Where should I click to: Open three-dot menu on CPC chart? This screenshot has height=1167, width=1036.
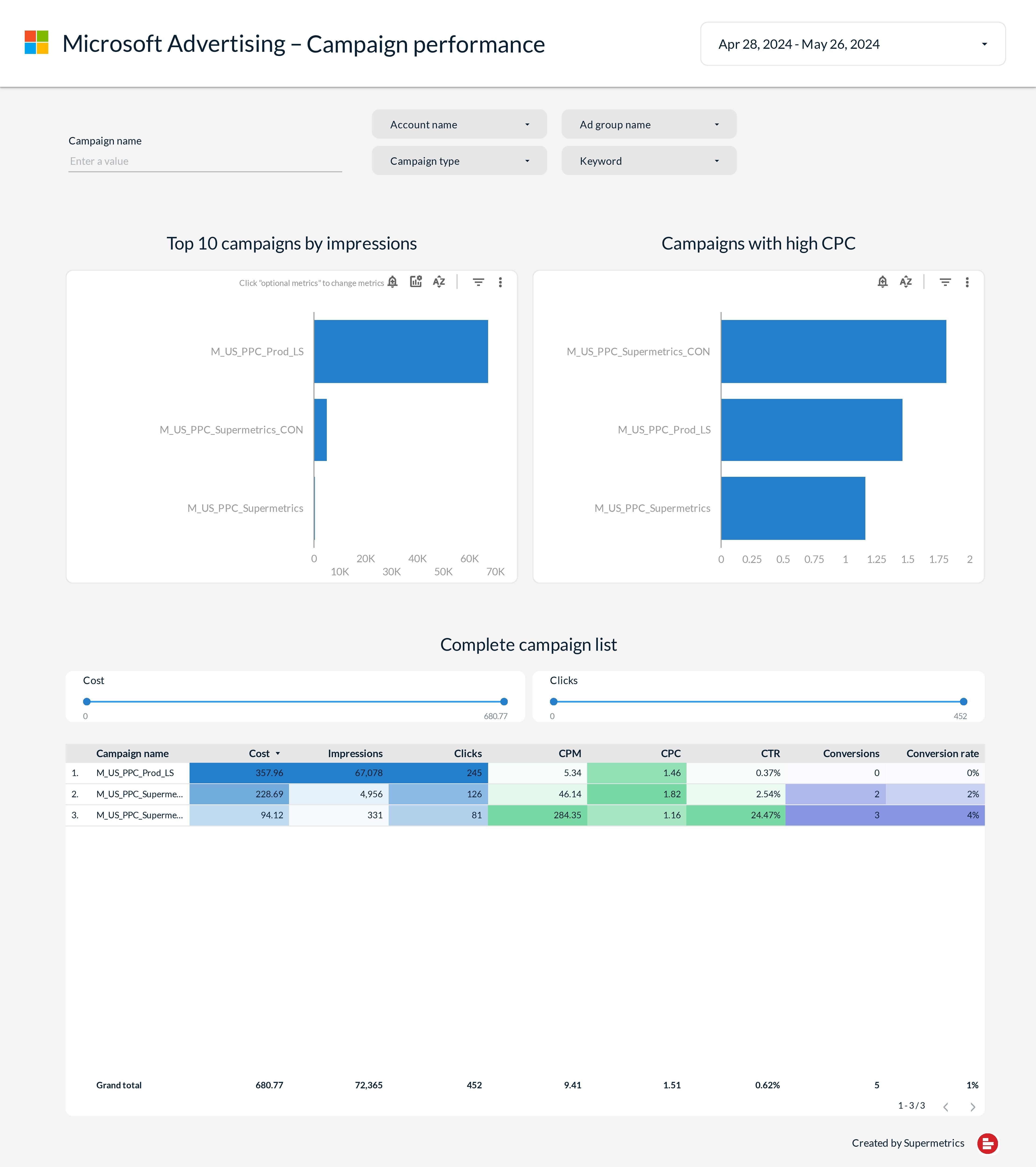(967, 282)
